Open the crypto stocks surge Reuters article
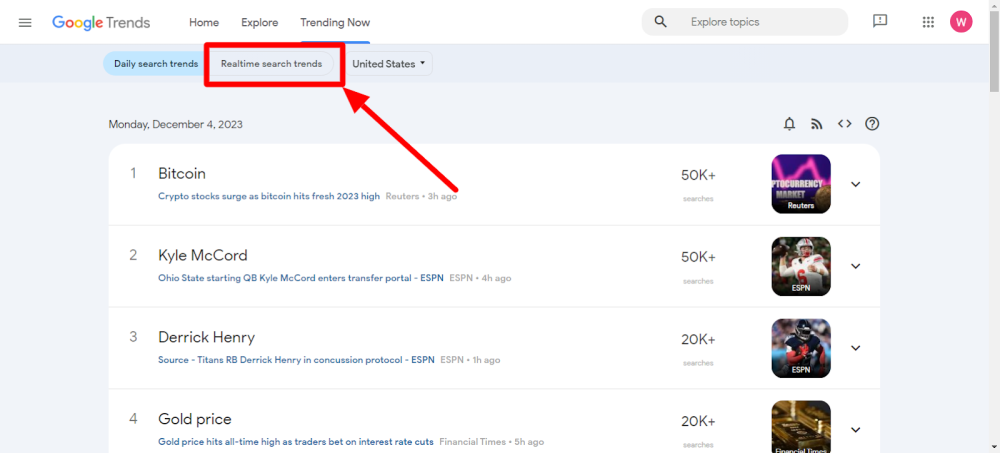The height and width of the screenshot is (453, 1000). pyautogui.click(x=269, y=197)
